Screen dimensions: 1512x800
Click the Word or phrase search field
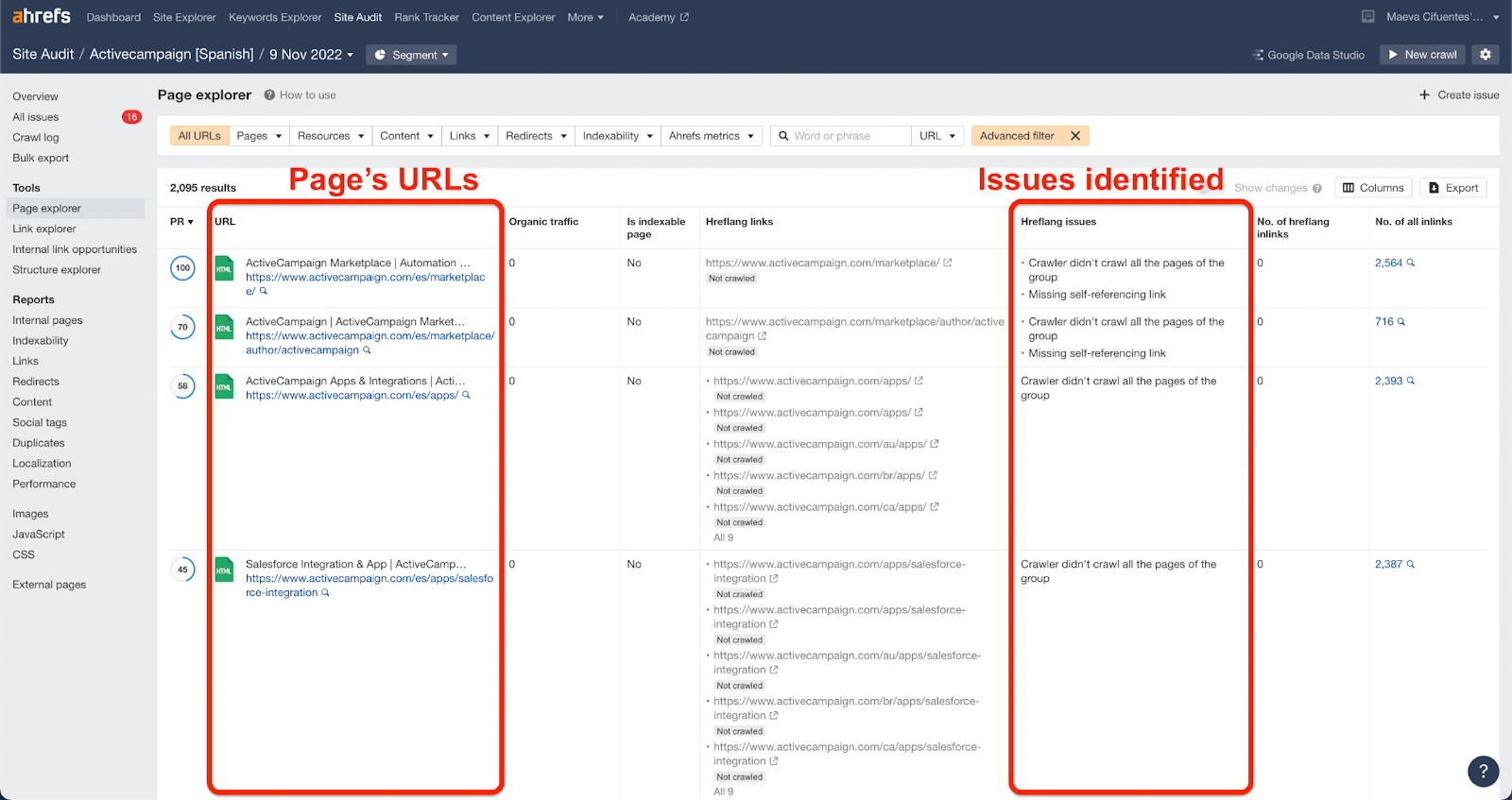(x=841, y=136)
